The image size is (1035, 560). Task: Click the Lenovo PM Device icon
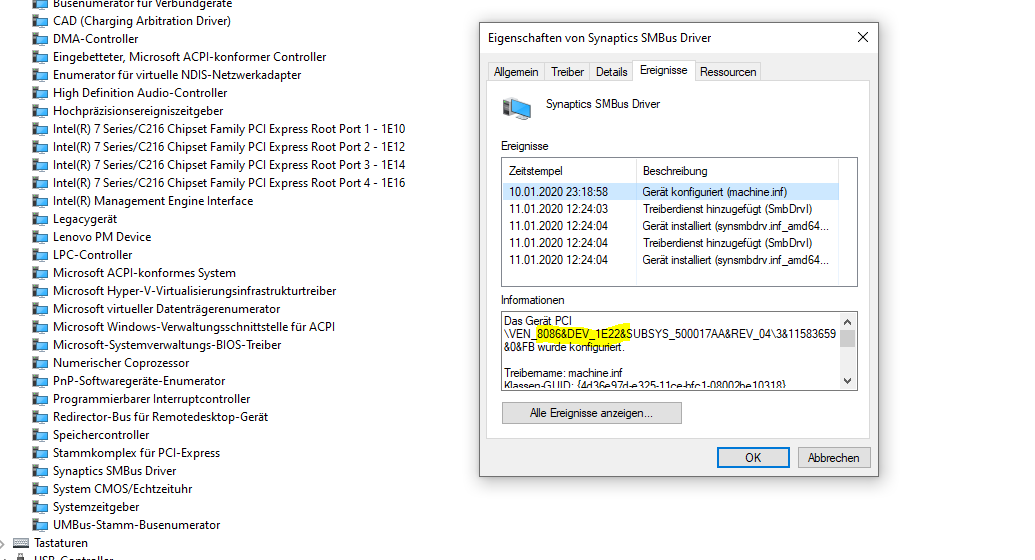click(40, 237)
